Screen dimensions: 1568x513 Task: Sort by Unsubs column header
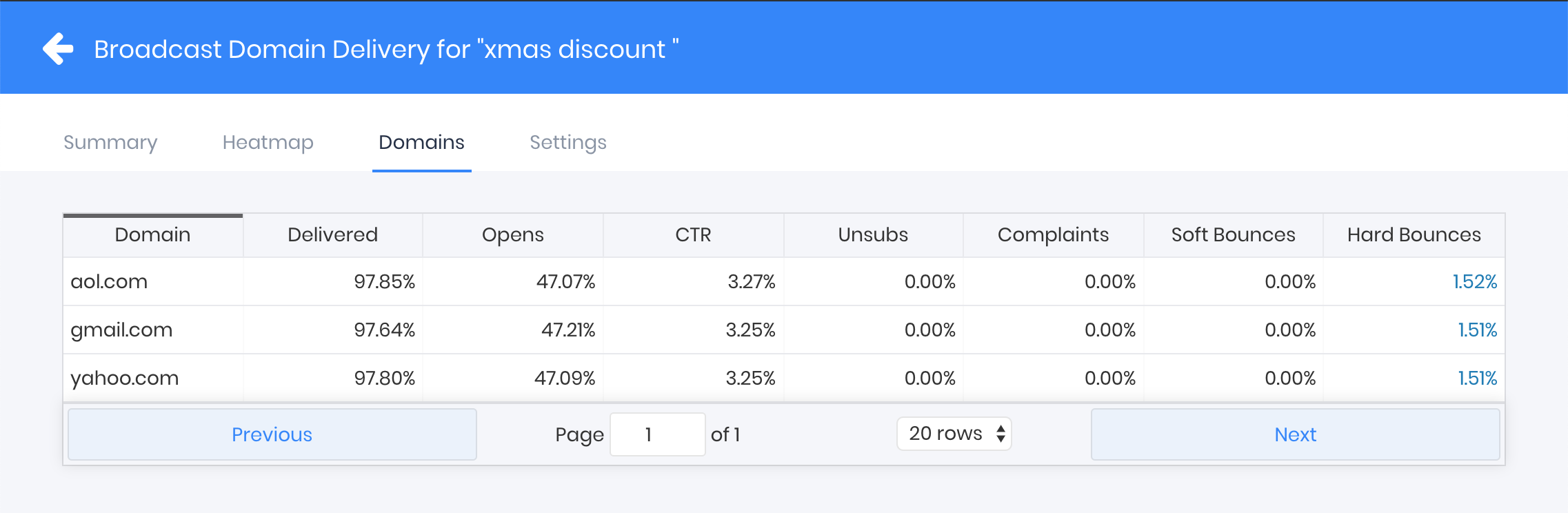click(873, 235)
